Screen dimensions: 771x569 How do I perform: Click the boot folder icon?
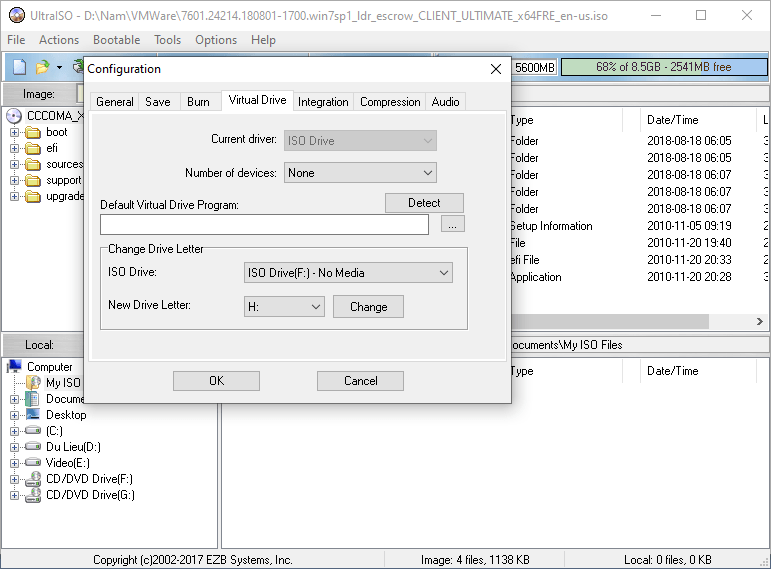33,132
